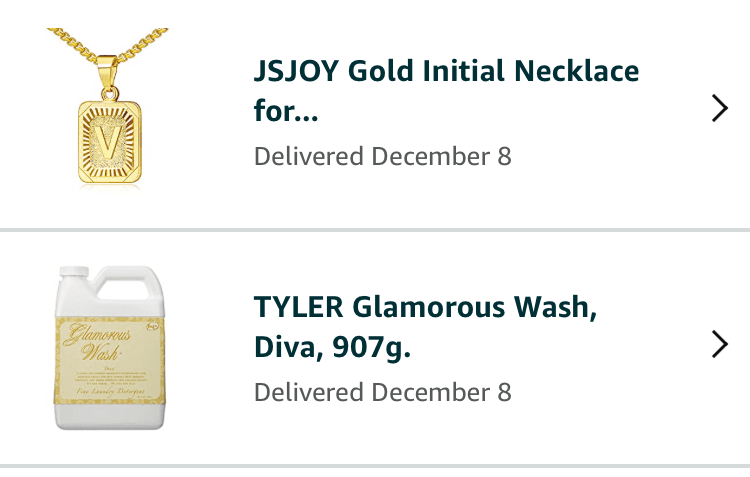
Task: Click the necklace's "Delivered December 8" status
Action: pos(382,157)
